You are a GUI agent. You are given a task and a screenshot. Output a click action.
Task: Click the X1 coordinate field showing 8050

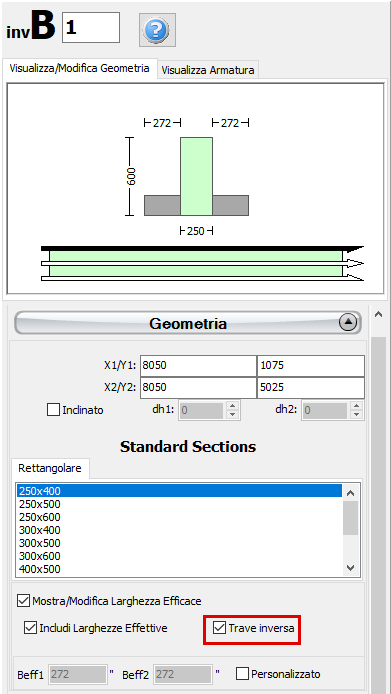tap(198, 366)
